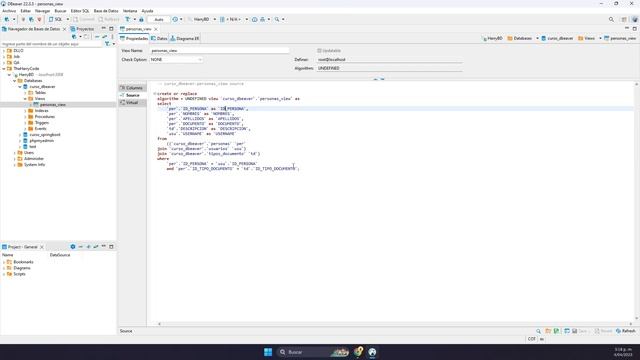
Task: Close the personas_view editor tab
Action: tap(156, 29)
